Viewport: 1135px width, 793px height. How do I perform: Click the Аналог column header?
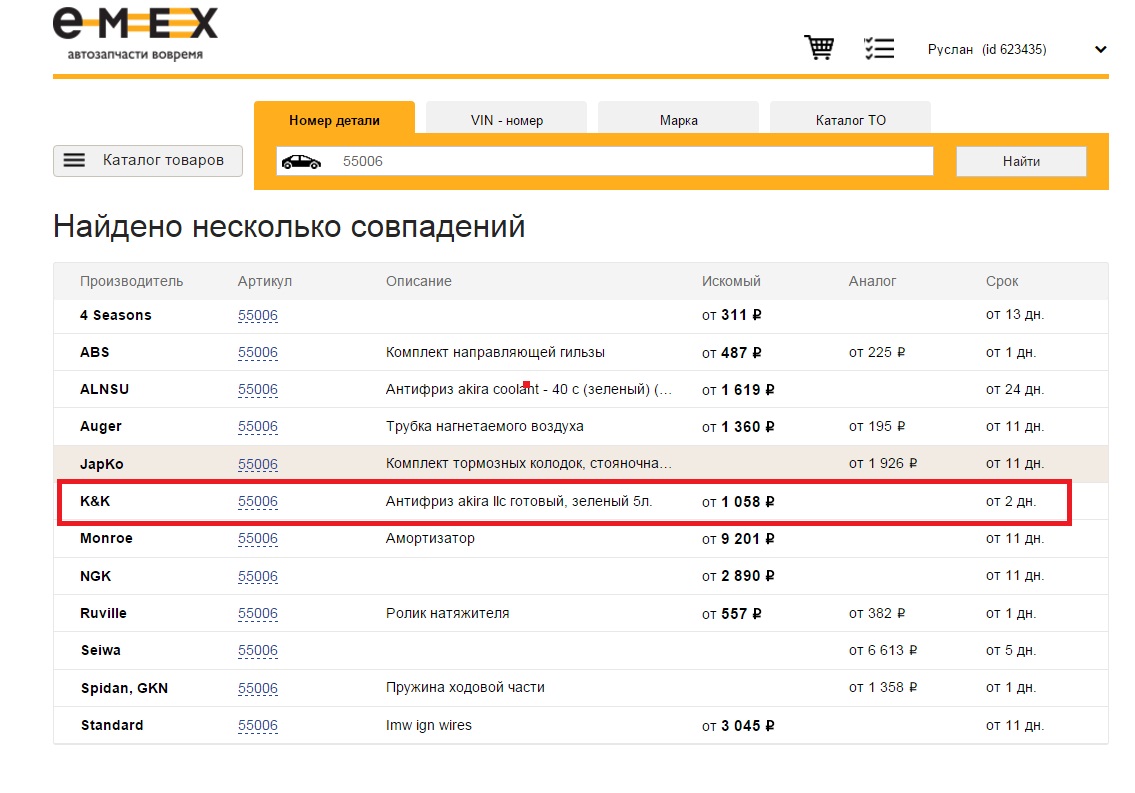click(872, 281)
